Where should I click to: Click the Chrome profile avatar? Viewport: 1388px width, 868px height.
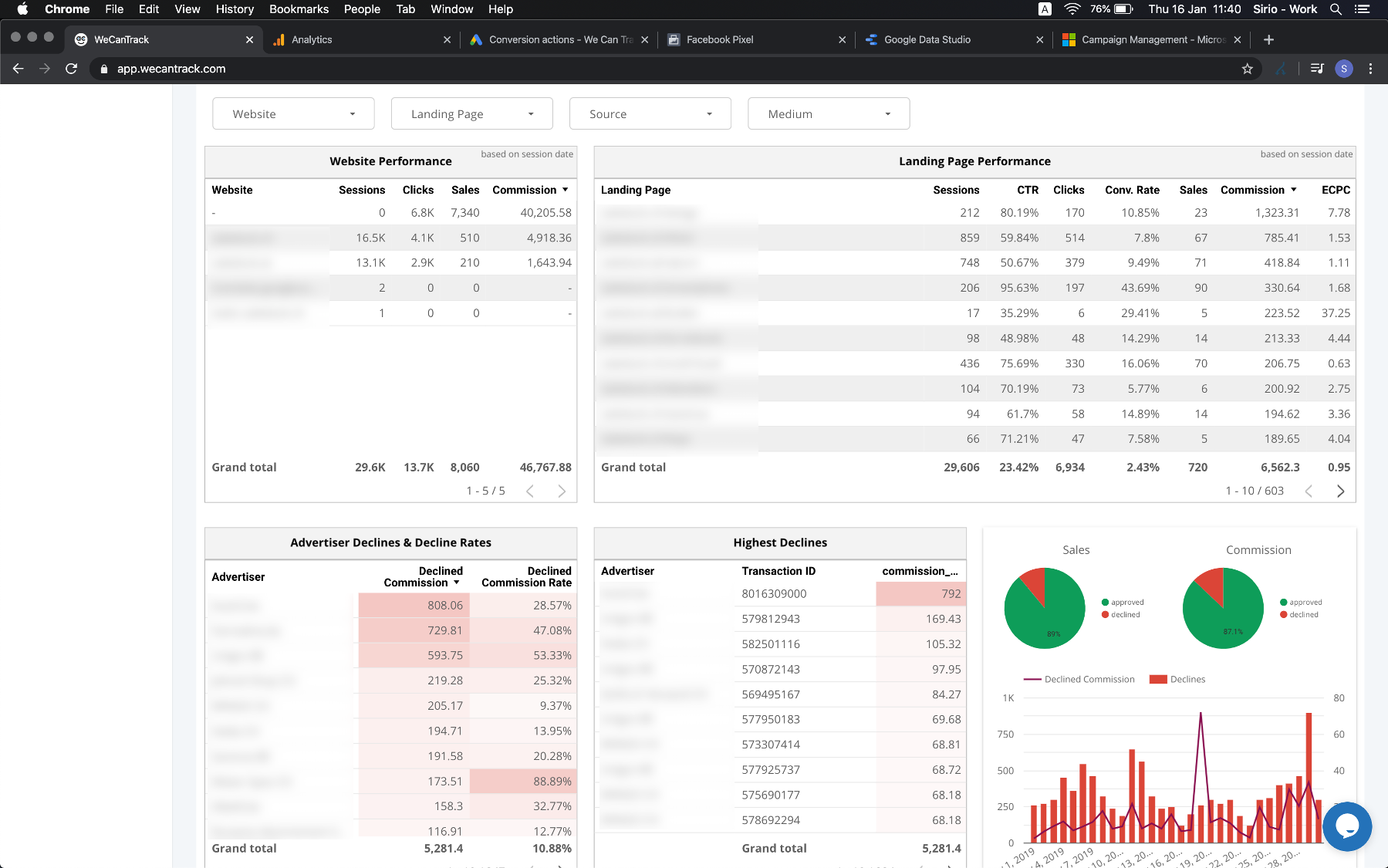[1344, 69]
